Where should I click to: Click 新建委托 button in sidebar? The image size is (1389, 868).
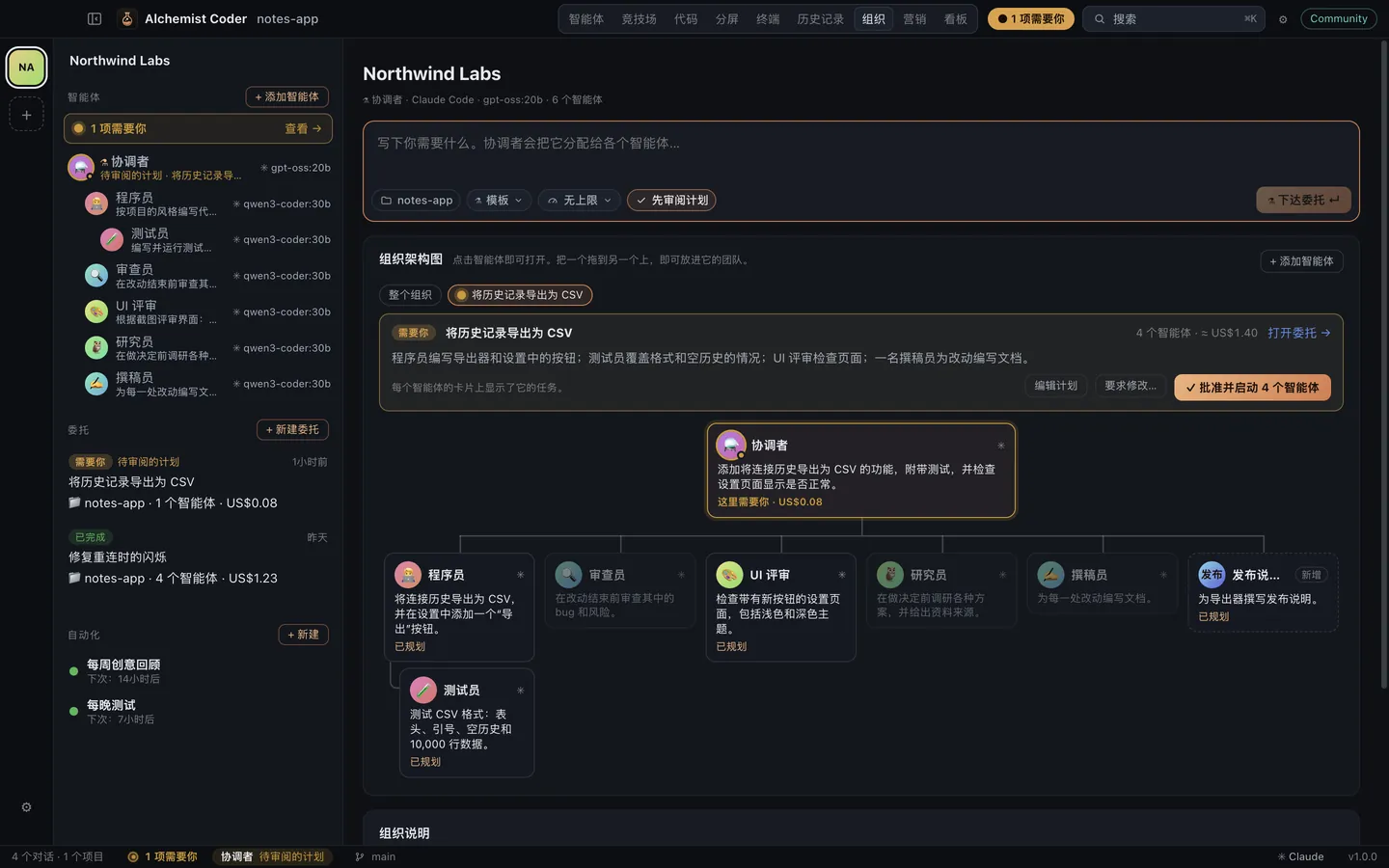tap(293, 429)
